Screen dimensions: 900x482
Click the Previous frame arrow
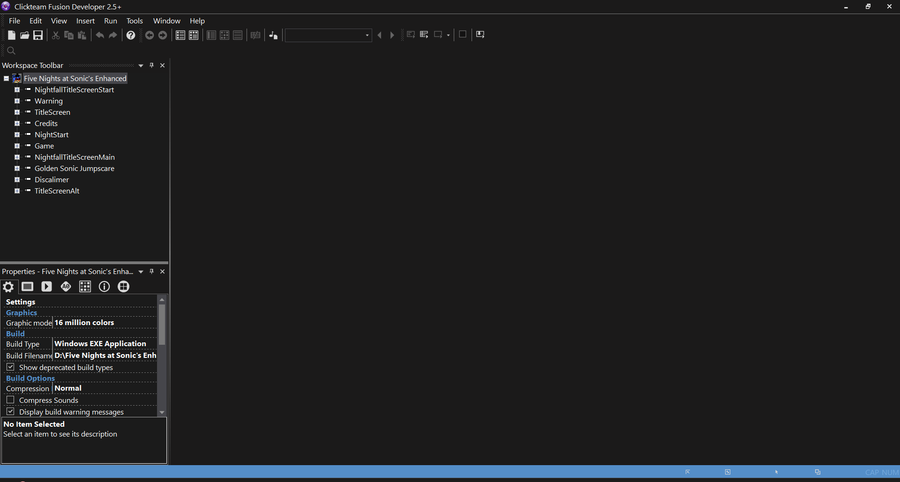379,36
